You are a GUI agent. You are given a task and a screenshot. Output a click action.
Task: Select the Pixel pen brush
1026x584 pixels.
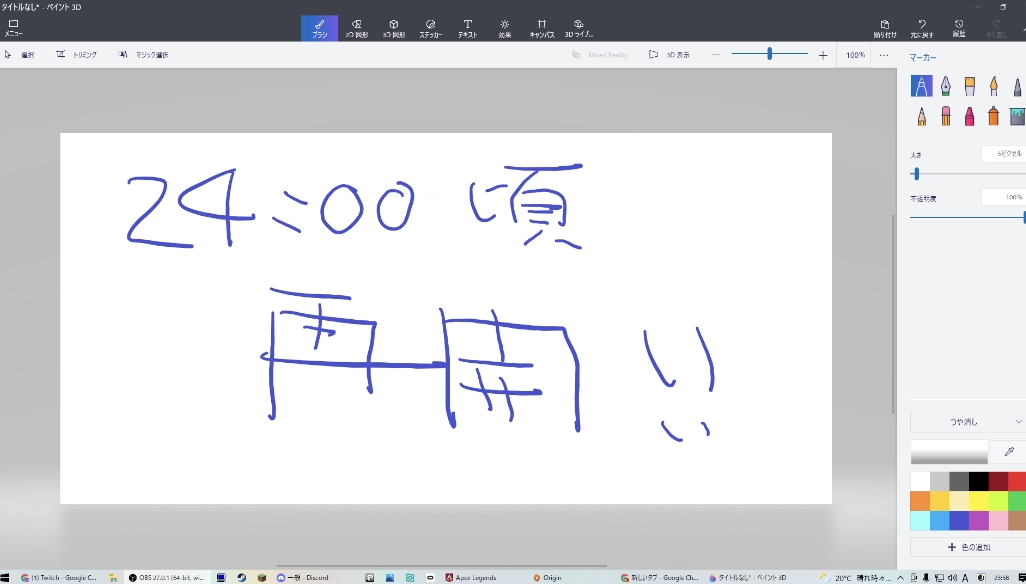click(1017, 86)
